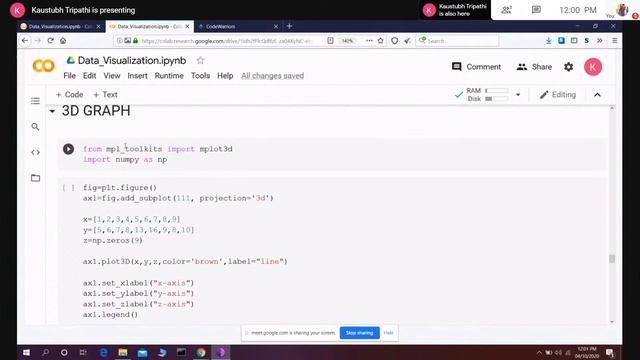Hide the screen sharing notification
This screenshot has height=360, width=640.
(x=389, y=333)
